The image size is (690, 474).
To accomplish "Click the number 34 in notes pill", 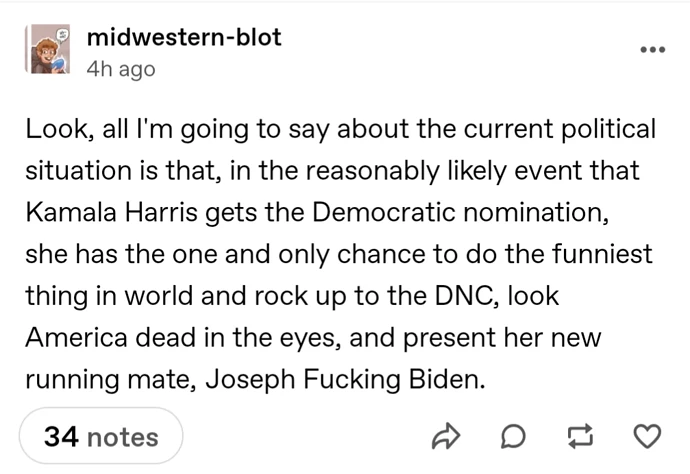I will 61,437.
